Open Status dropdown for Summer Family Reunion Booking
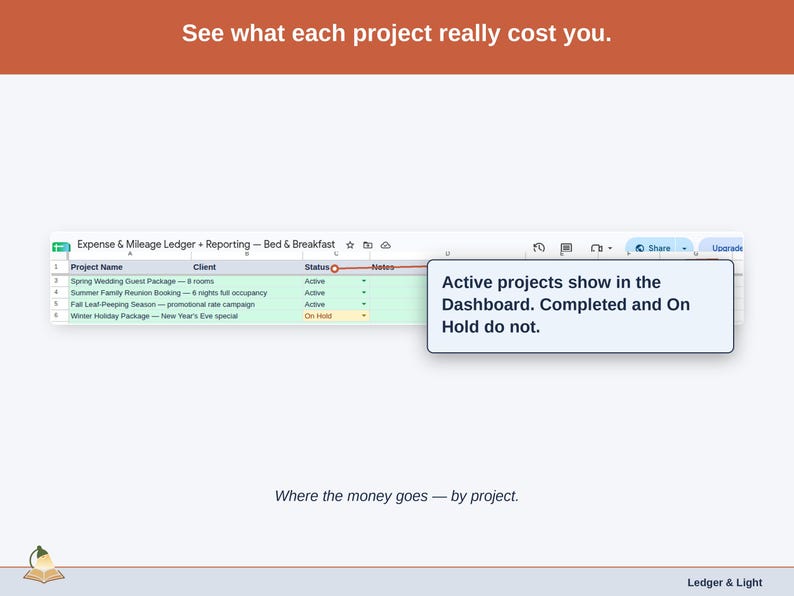Image resolution: width=794 pixels, height=596 pixels. tap(364, 293)
